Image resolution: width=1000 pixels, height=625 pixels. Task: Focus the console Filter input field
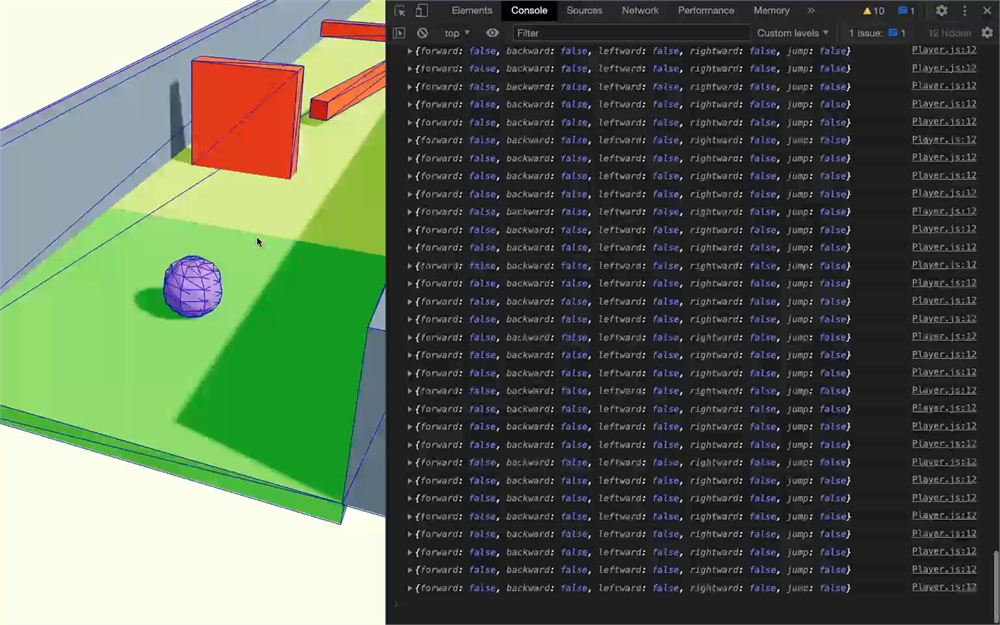point(631,33)
